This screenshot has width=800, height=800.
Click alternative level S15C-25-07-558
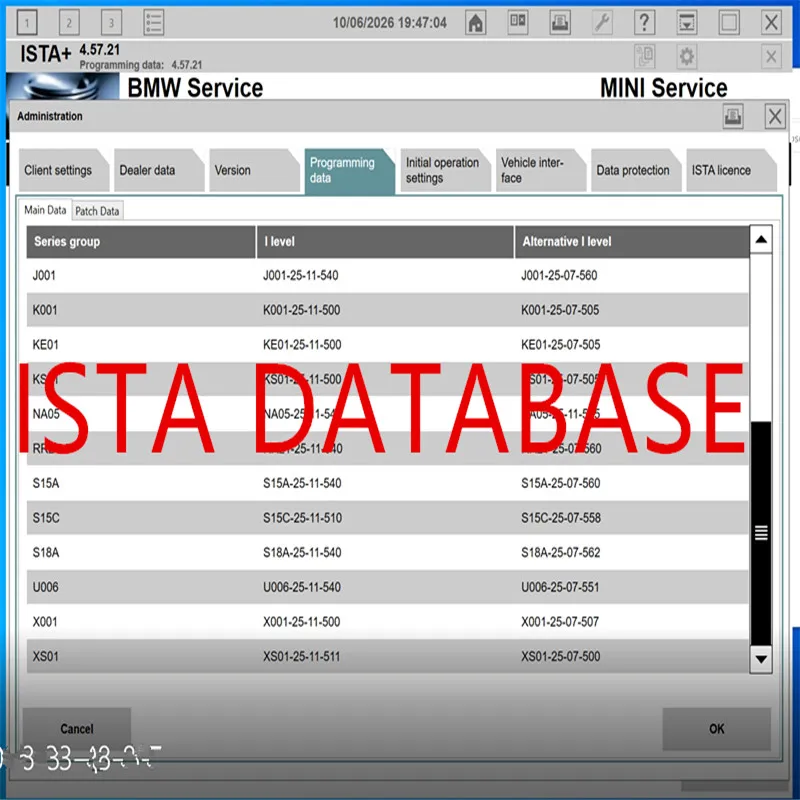click(561, 518)
